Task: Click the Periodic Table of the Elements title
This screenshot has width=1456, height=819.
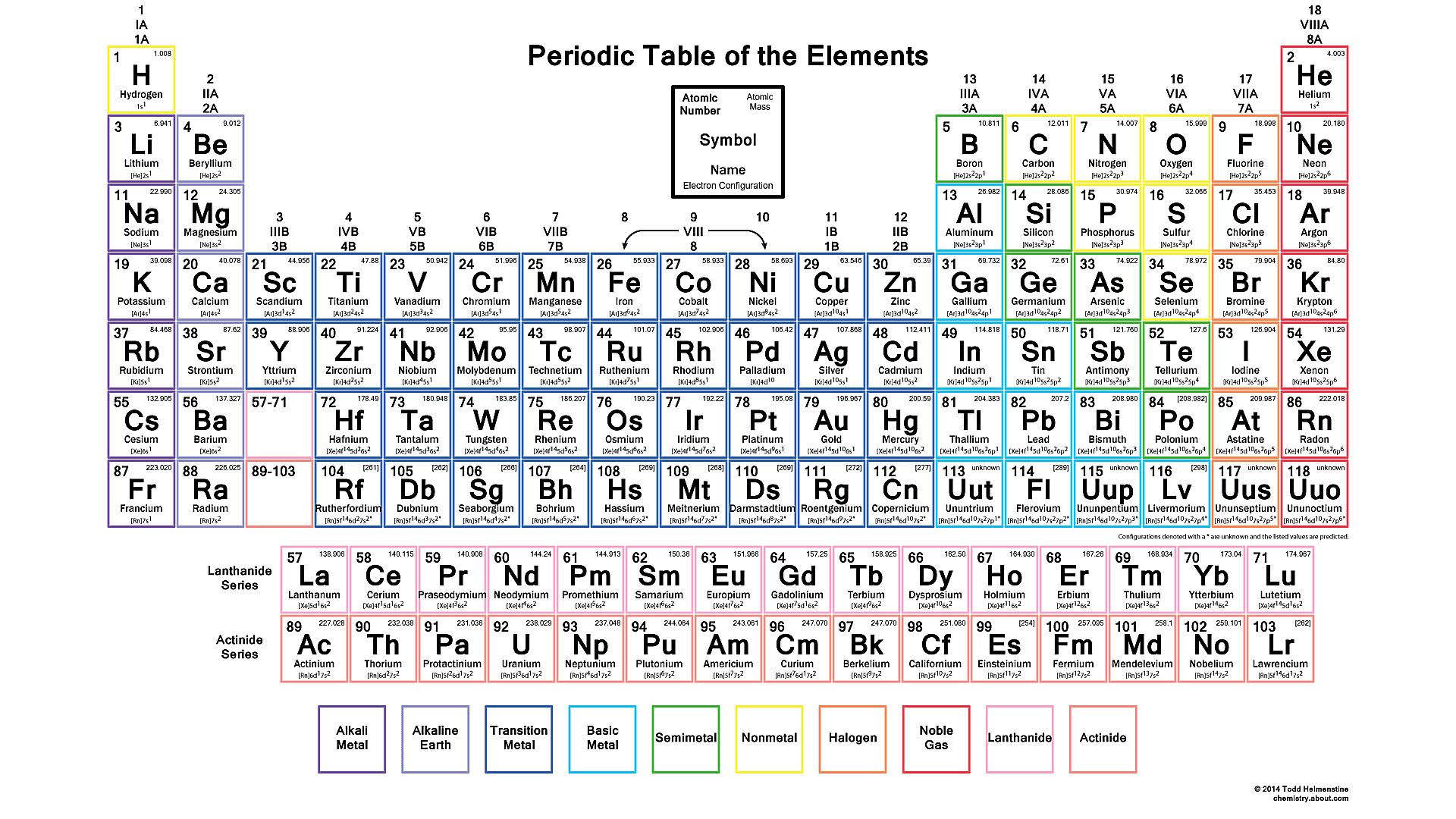Action: (x=728, y=56)
